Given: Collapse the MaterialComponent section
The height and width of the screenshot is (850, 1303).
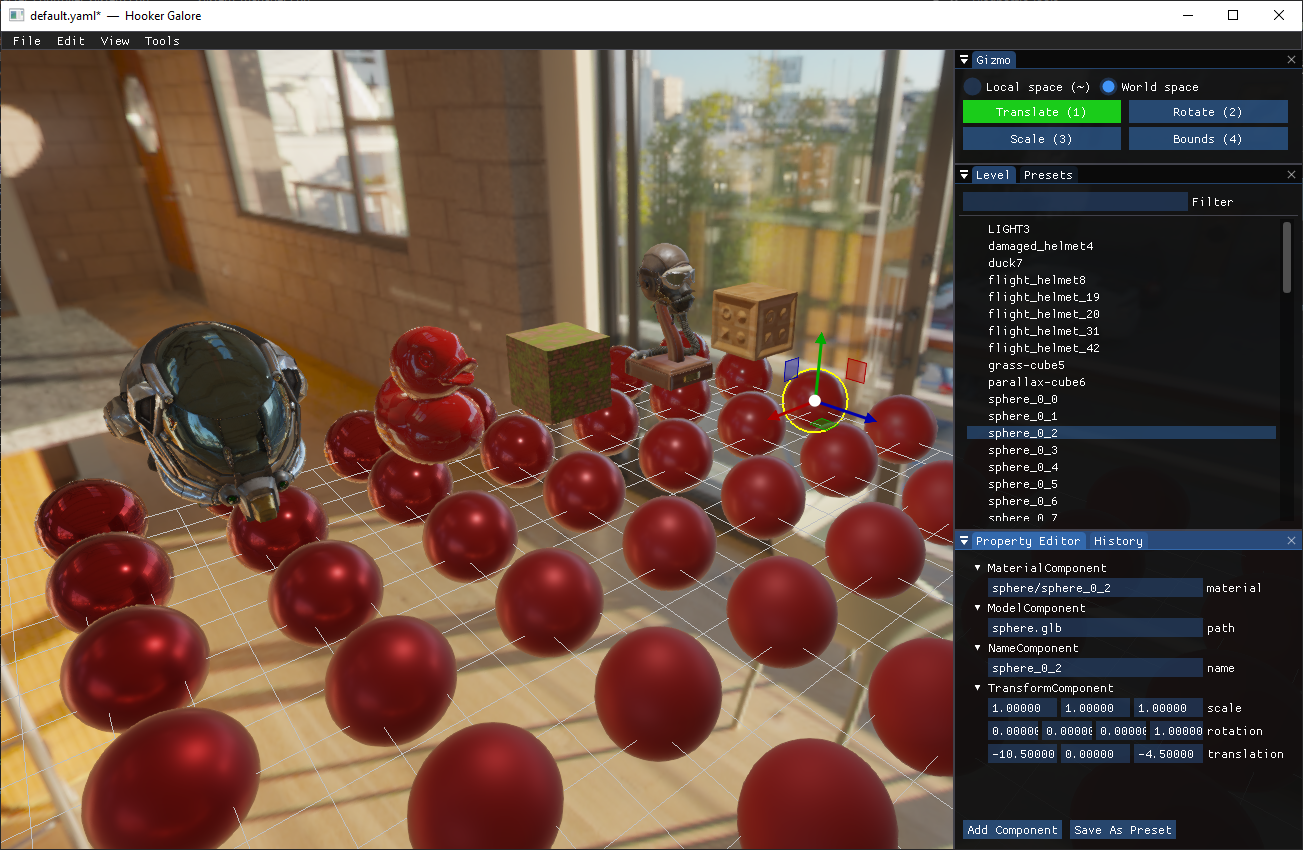Looking at the screenshot, I should [x=978, y=568].
